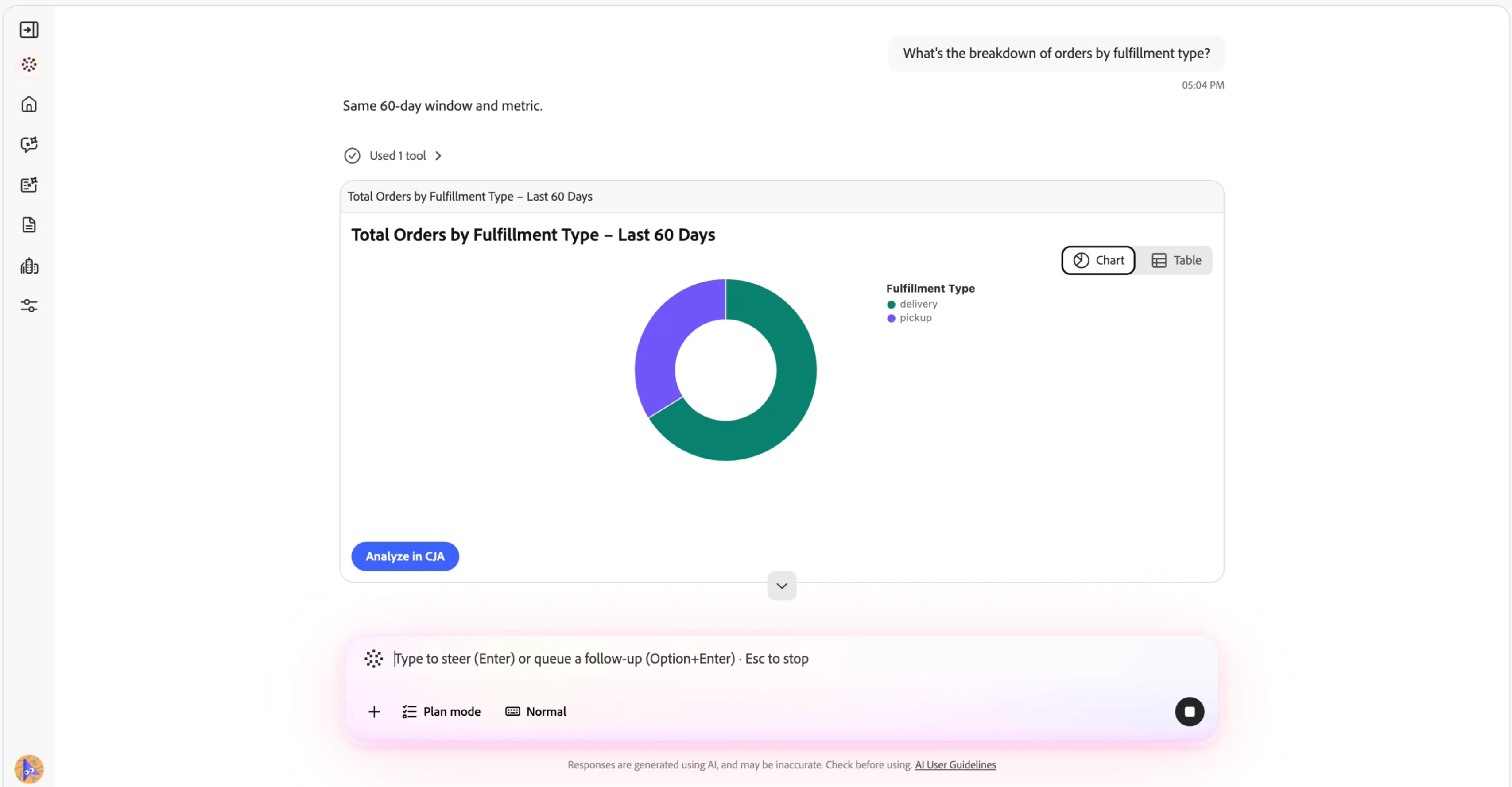Open the chat sparkle conversations icon
1512x787 pixels.
point(29,144)
